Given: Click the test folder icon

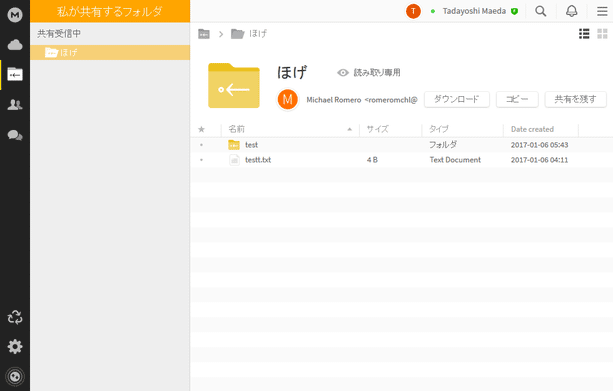Looking at the screenshot, I should click(x=234, y=145).
